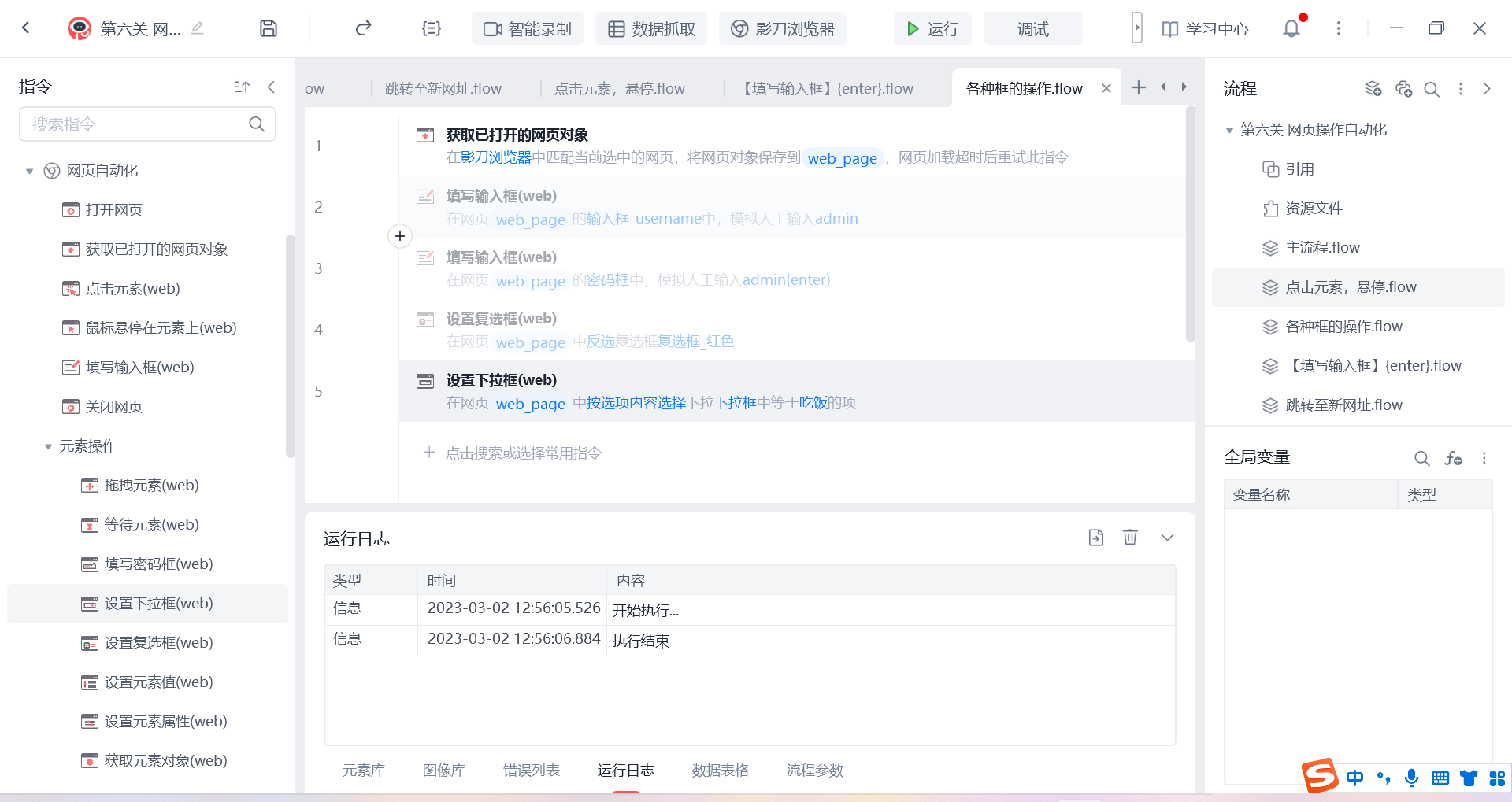Select 获取元素对象(web) instruction
Screen dimensions: 1512x802
[x=154, y=761]
